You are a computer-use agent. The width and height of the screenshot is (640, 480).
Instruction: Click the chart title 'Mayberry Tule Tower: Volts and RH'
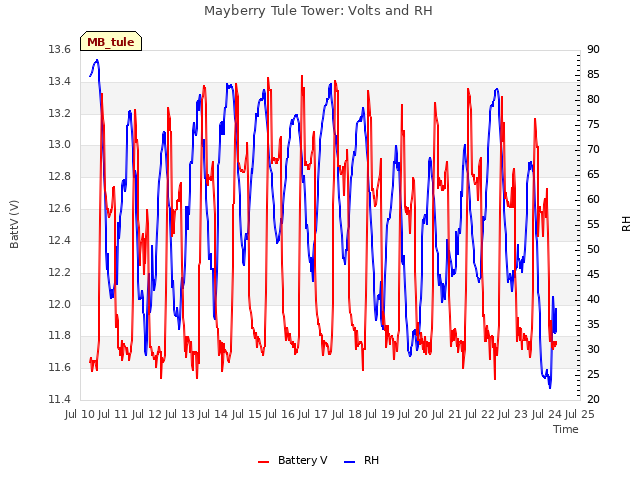point(318,11)
